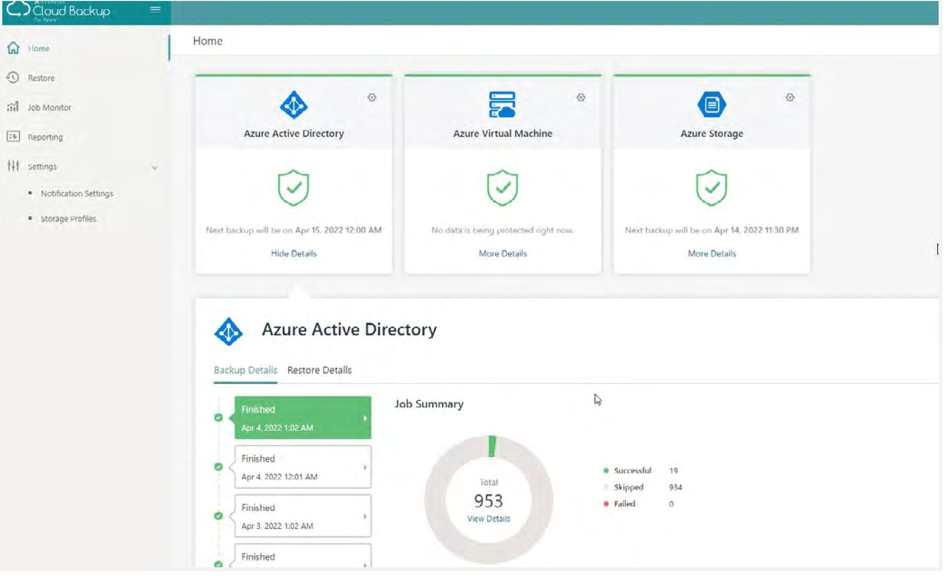Click the Home house icon in sidebar

point(13,48)
